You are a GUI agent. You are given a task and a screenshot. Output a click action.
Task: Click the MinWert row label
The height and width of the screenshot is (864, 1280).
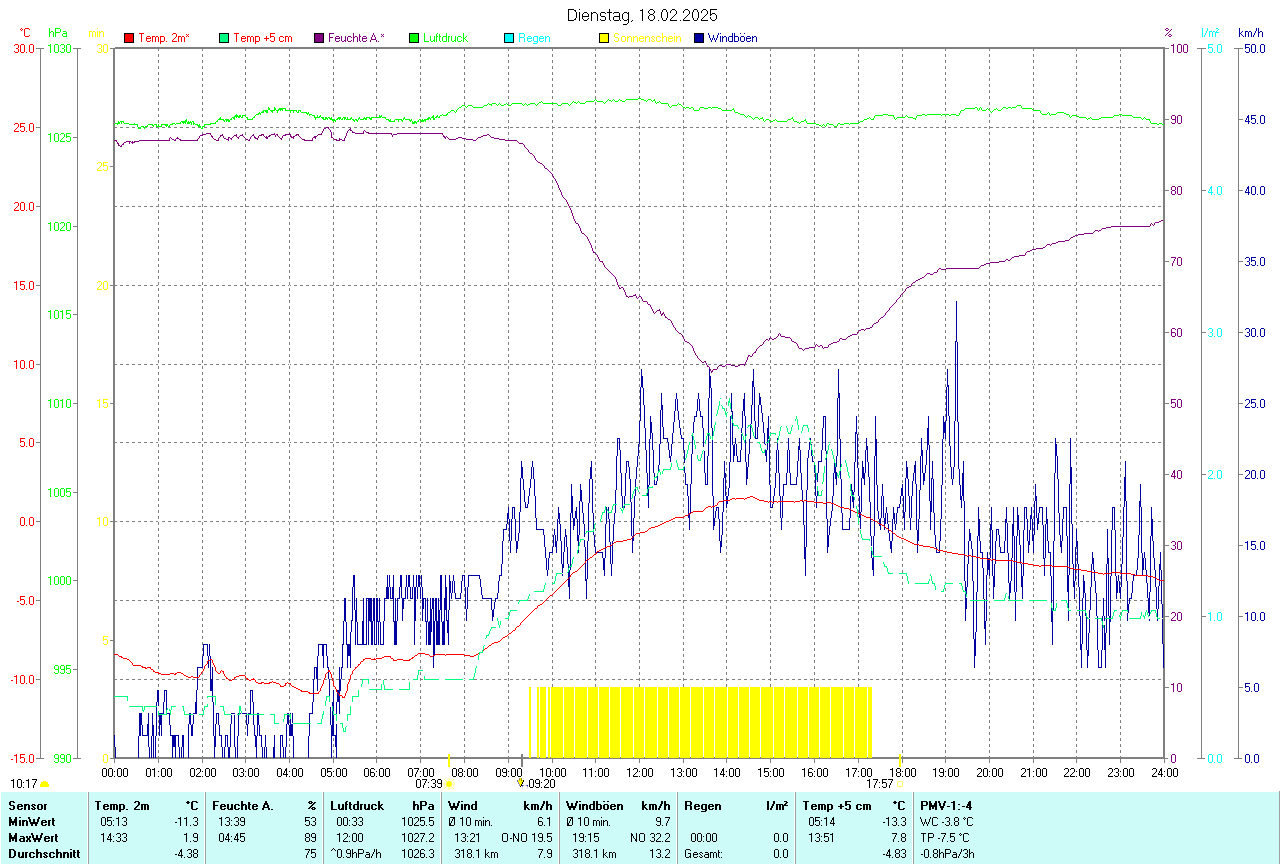coord(32,821)
